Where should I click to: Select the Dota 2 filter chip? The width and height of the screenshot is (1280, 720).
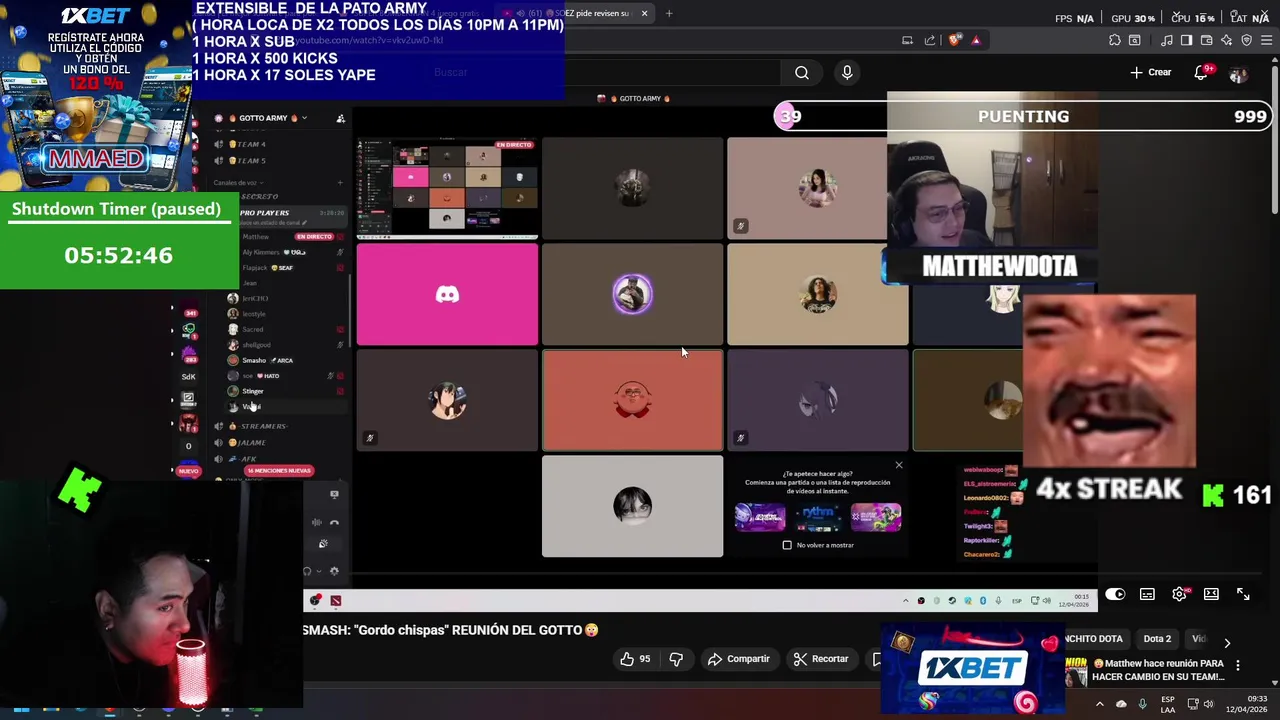point(1157,638)
